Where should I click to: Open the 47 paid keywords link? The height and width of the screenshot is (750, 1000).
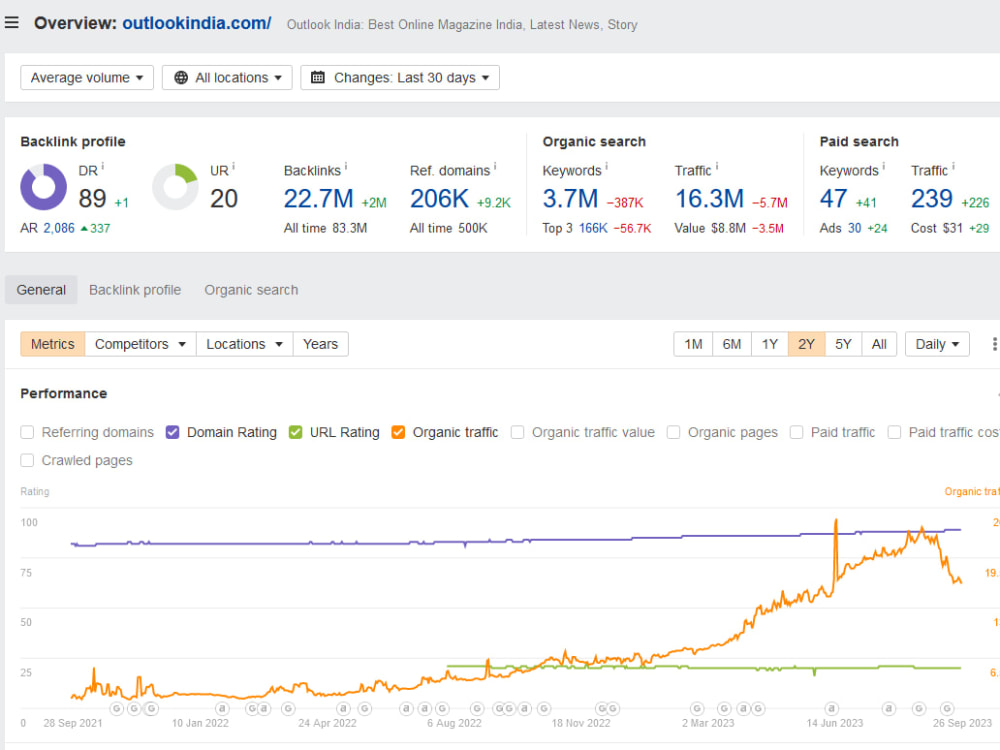click(x=834, y=199)
